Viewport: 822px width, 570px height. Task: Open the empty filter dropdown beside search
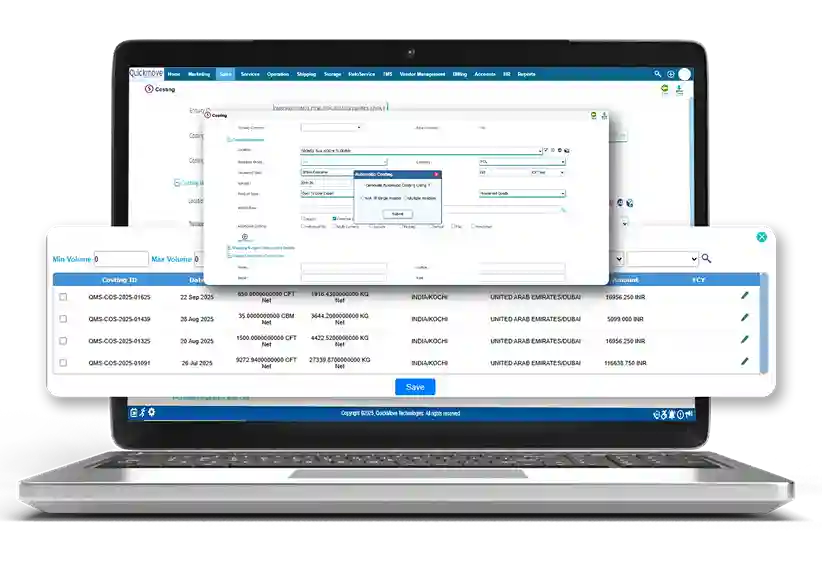[663, 259]
